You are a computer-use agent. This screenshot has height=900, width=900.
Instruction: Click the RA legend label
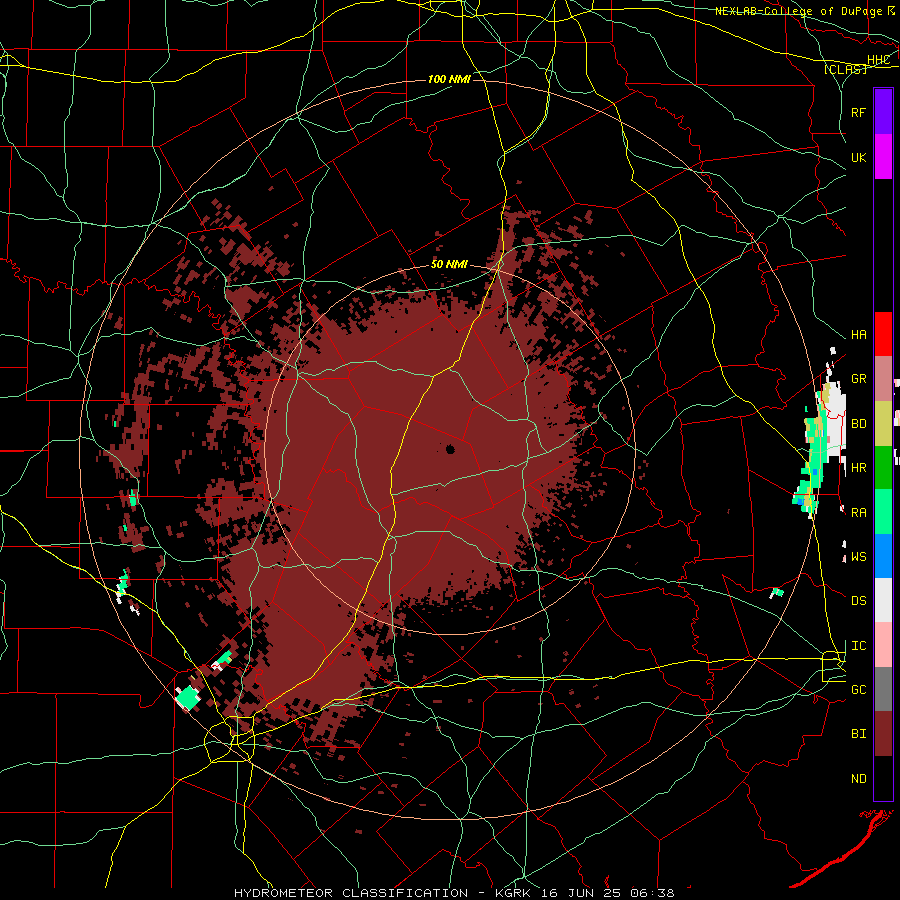click(858, 512)
